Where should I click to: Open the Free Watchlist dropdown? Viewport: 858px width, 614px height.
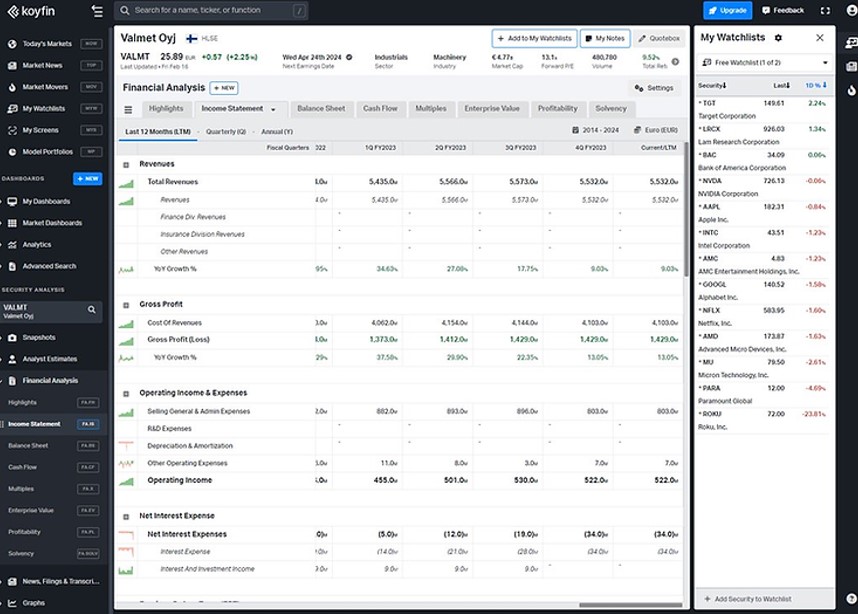click(x=764, y=62)
